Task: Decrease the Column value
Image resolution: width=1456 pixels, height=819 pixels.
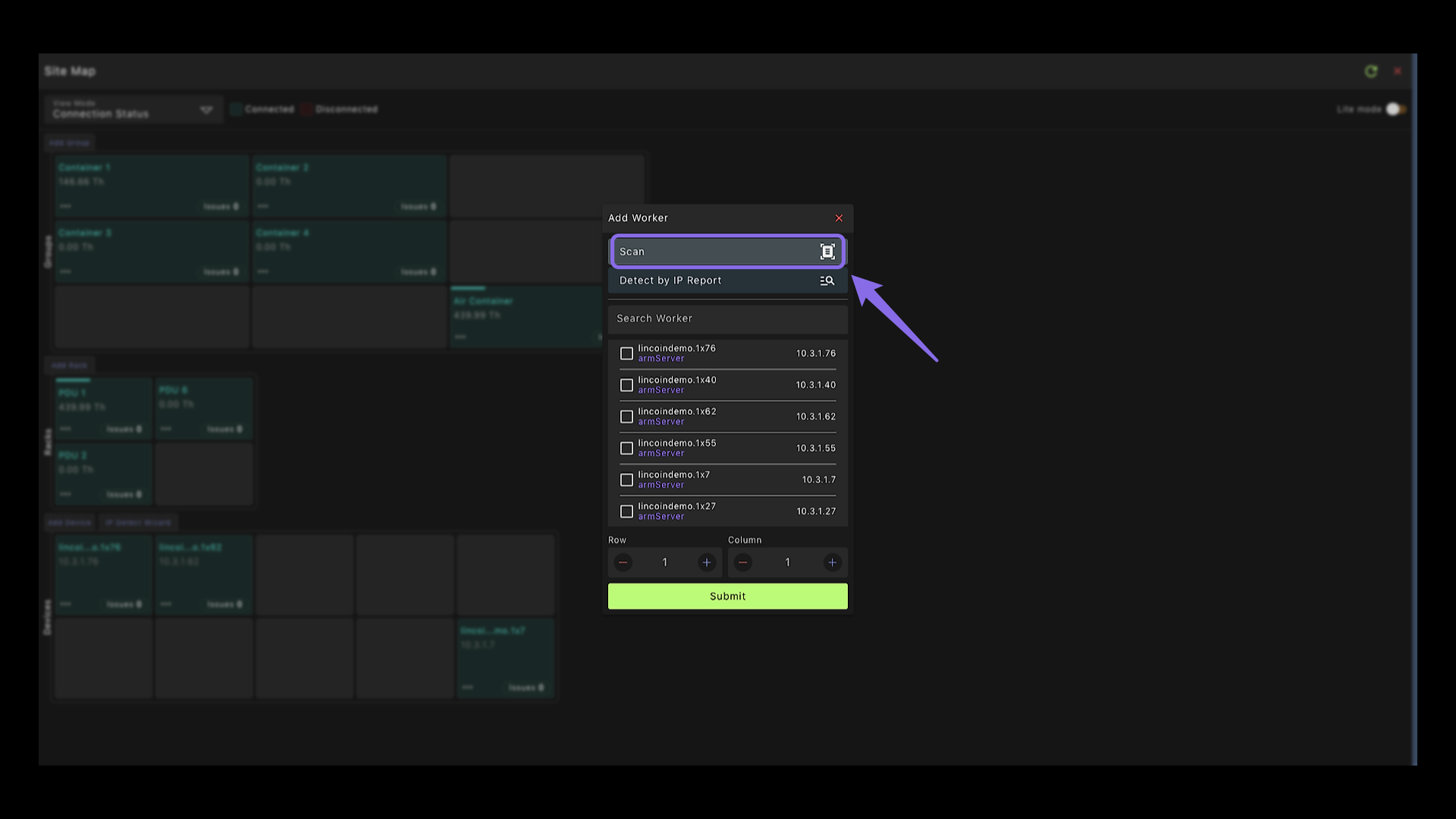Action: (x=743, y=563)
